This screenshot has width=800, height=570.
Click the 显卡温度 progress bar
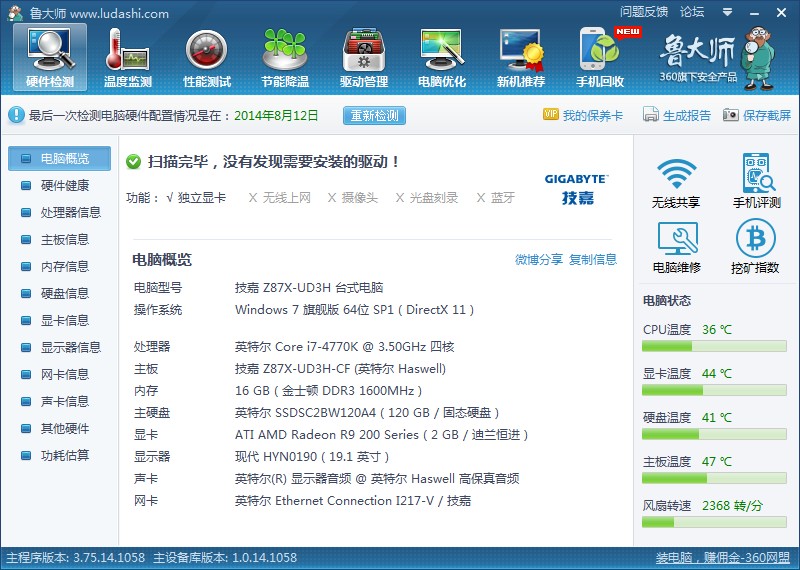(714, 390)
